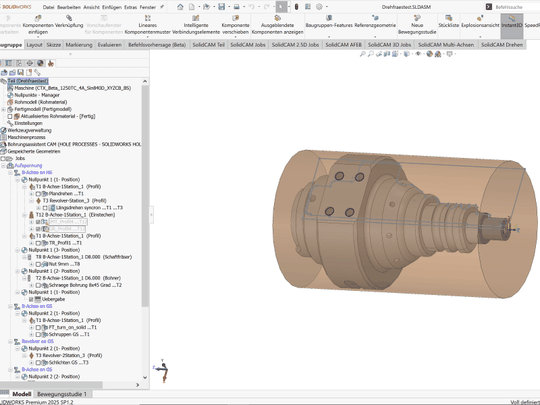
Task: Open the SolidCAM manager tab icon
Action: click(x=51, y=63)
